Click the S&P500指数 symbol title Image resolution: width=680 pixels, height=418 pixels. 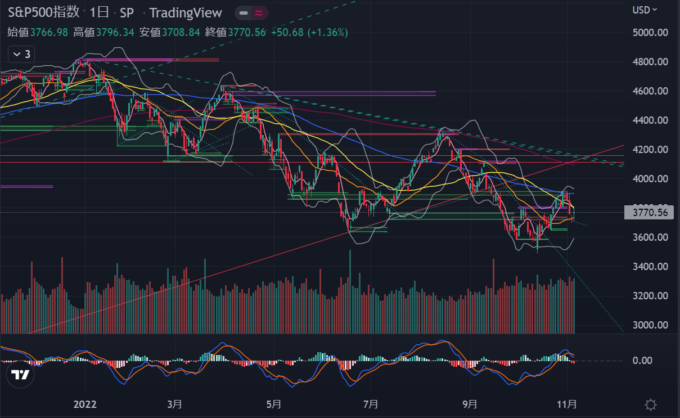tap(43, 12)
